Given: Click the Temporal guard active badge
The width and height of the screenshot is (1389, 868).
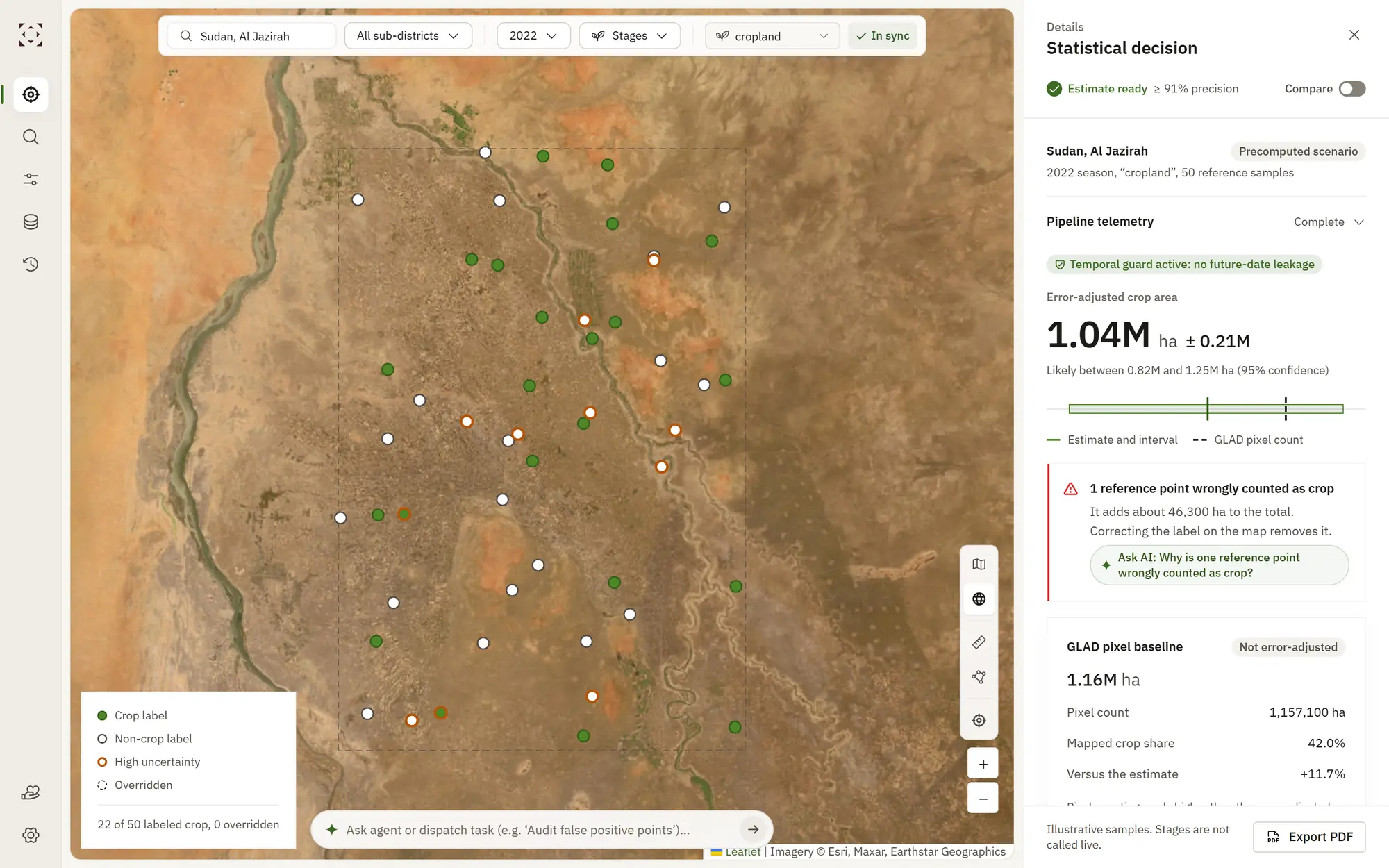Looking at the screenshot, I should 1184,264.
